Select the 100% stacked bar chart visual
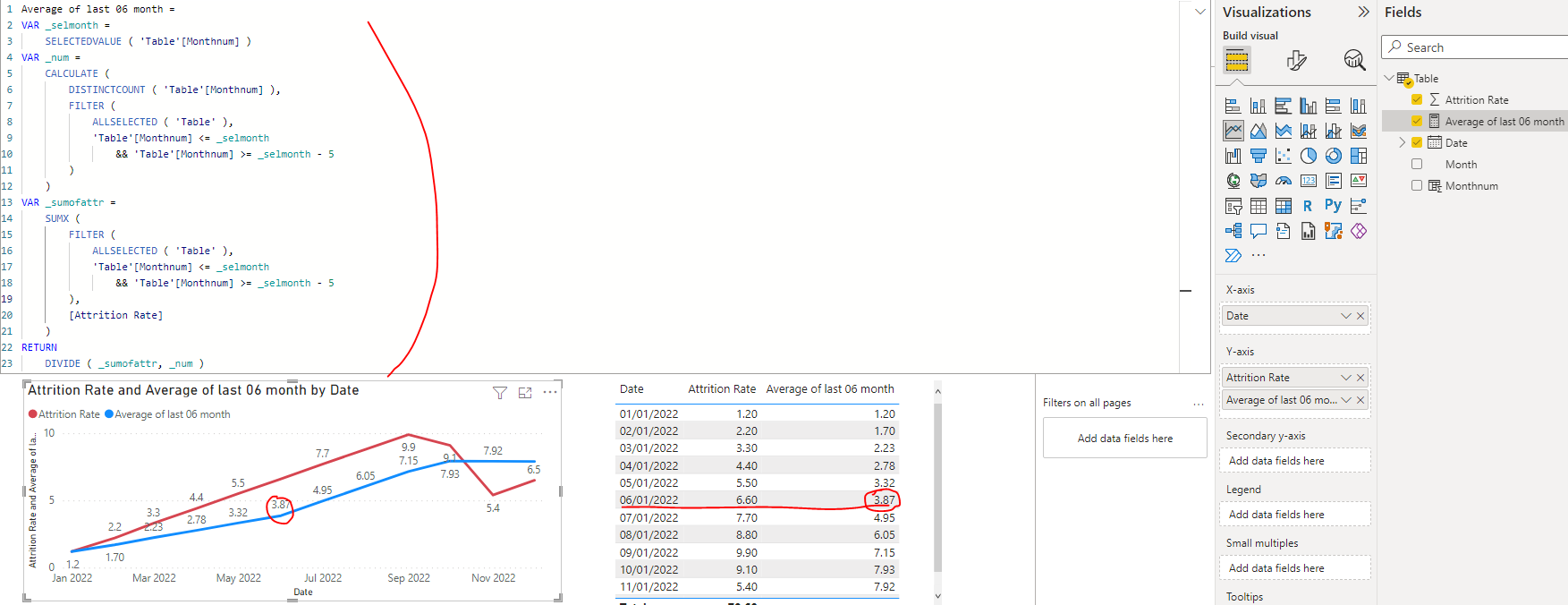Image resolution: width=1568 pixels, height=605 pixels. [x=1334, y=106]
